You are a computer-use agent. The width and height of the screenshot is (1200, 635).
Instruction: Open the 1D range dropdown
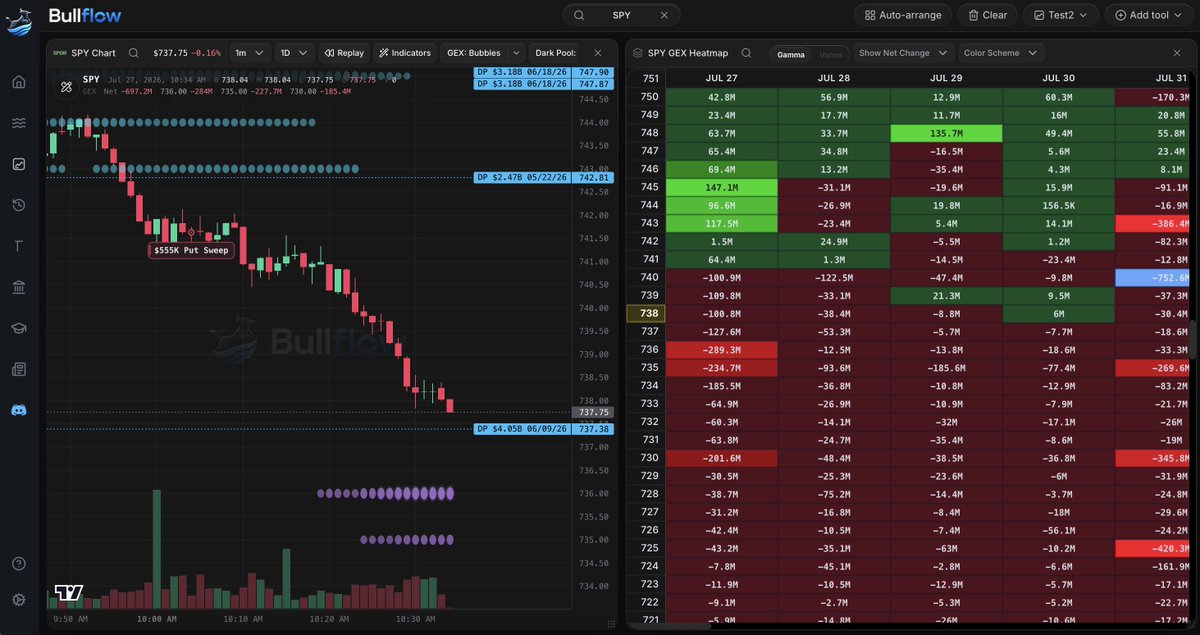294,53
